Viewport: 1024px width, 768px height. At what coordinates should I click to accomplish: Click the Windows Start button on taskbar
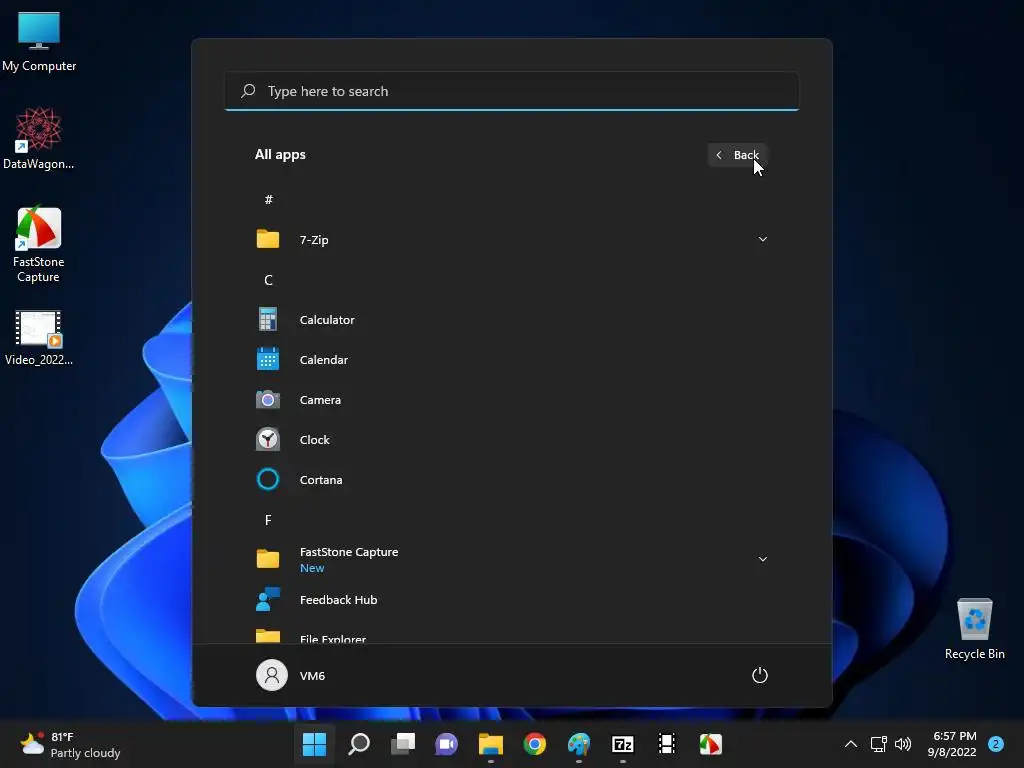tap(314, 744)
